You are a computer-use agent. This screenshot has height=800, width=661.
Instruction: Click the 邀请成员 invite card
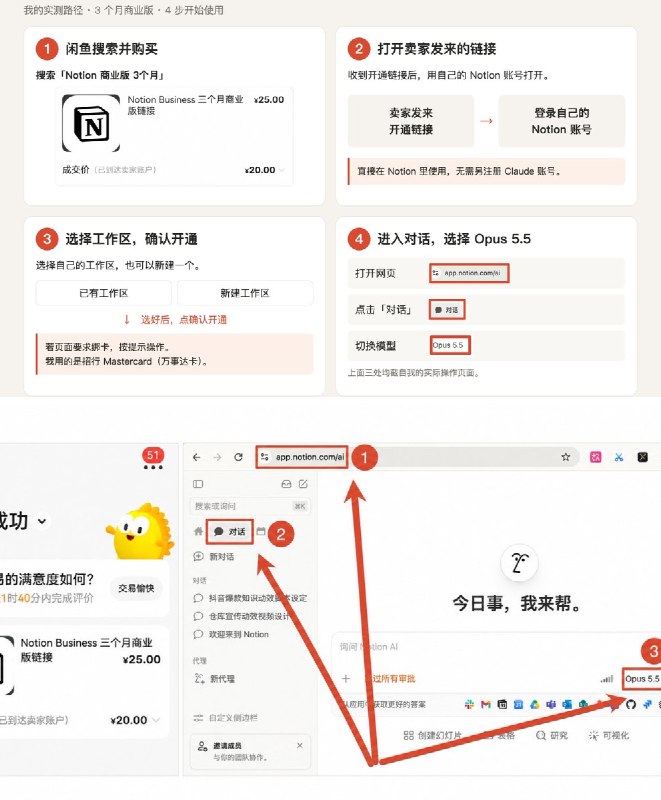250,751
